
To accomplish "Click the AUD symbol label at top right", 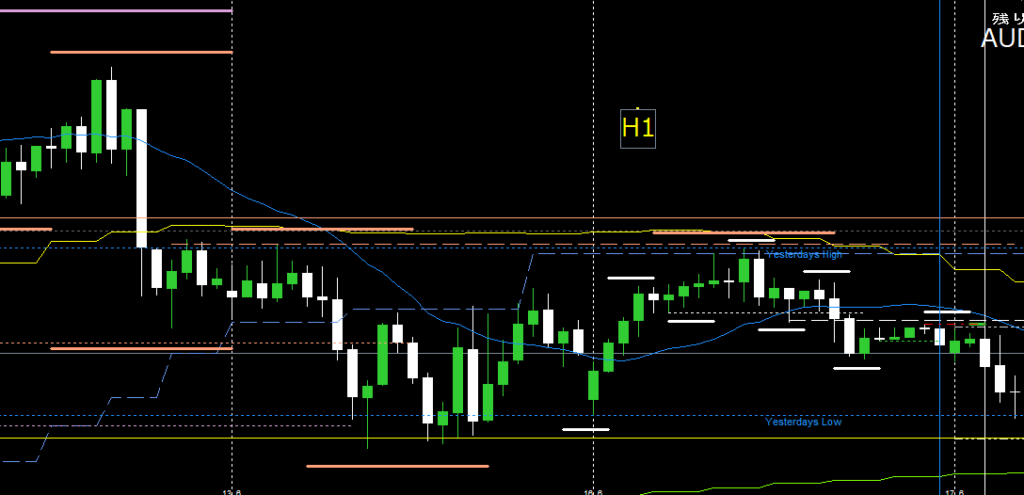I will pos(1001,39).
